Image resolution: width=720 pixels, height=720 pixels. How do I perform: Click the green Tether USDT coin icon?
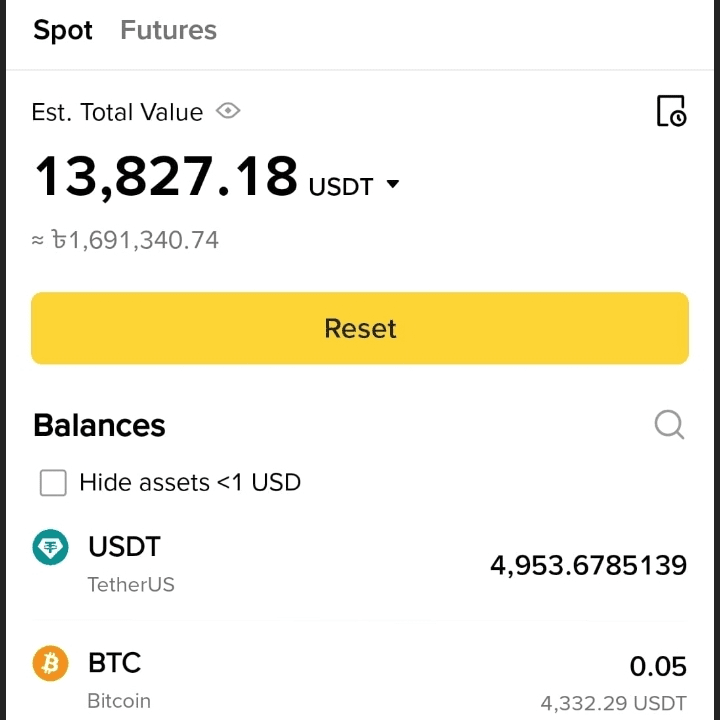pos(51,548)
